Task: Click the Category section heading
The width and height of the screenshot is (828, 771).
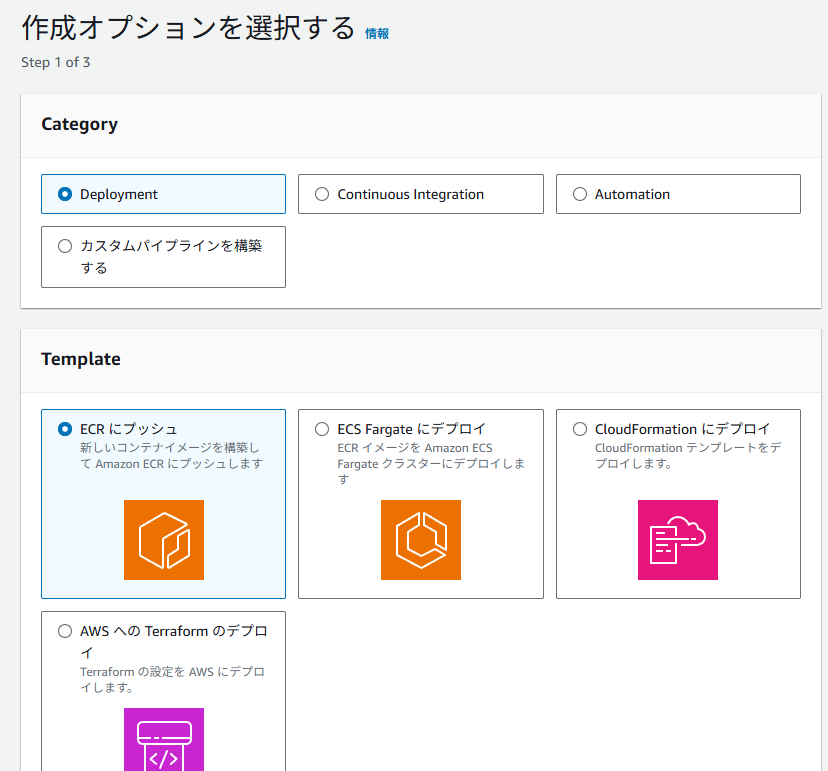Action: [79, 124]
